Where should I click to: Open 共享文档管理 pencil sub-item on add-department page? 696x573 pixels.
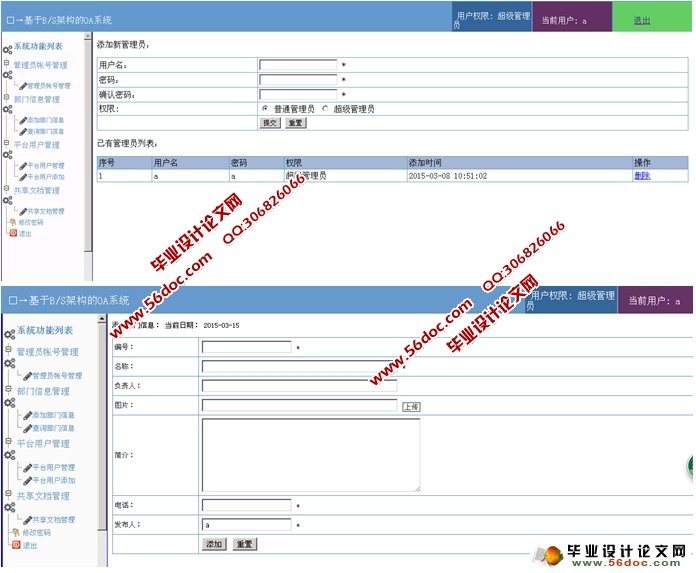pos(49,520)
